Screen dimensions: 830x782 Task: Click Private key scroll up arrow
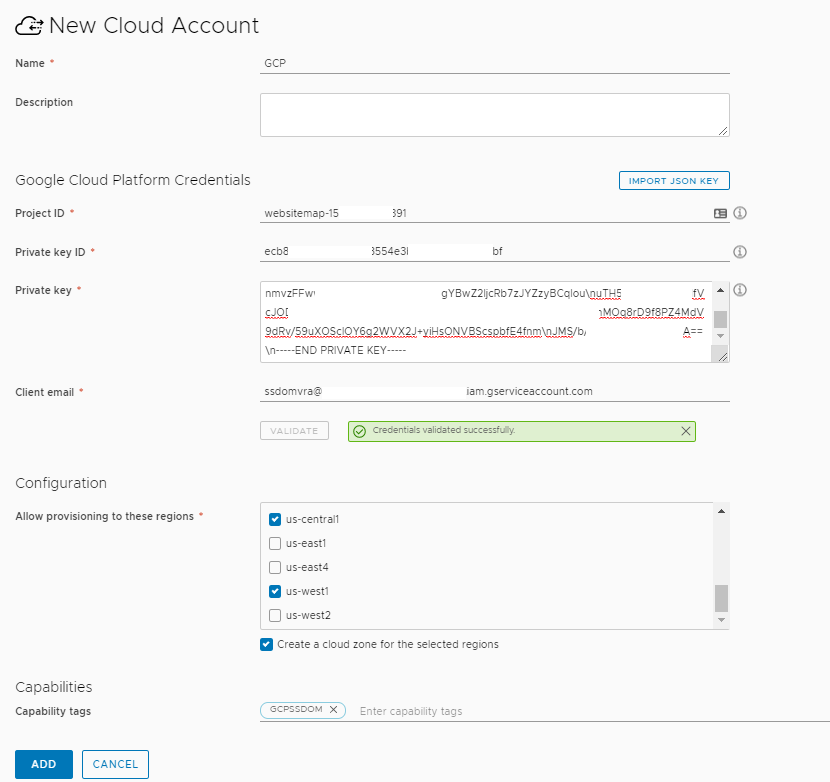(720, 290)
